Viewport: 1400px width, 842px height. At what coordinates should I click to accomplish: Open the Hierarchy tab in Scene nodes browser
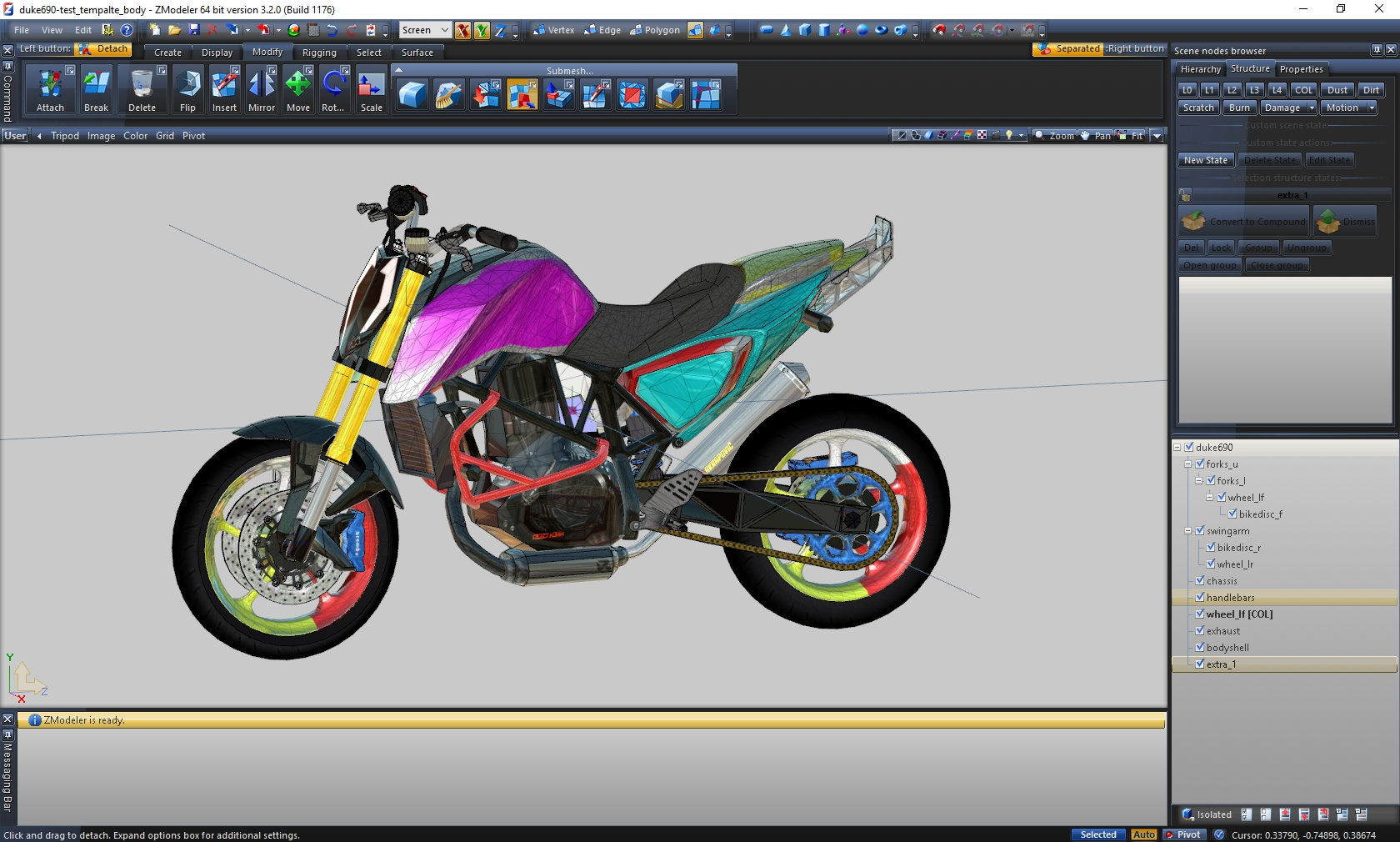click(1200, 69)
